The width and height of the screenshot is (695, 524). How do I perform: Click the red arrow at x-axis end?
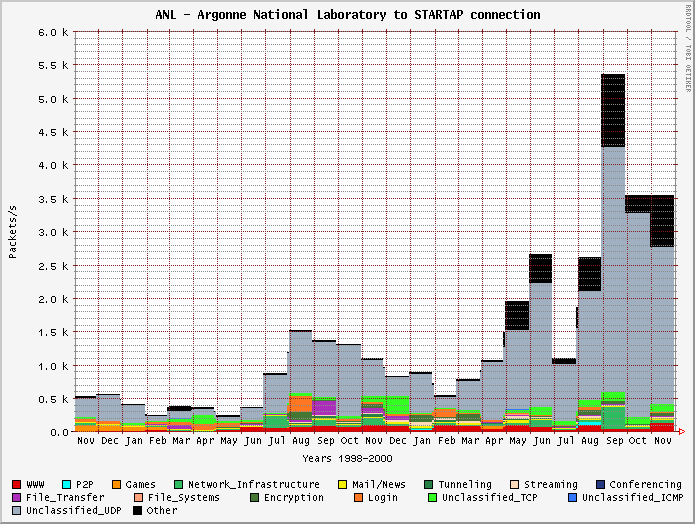click(682, 432)
